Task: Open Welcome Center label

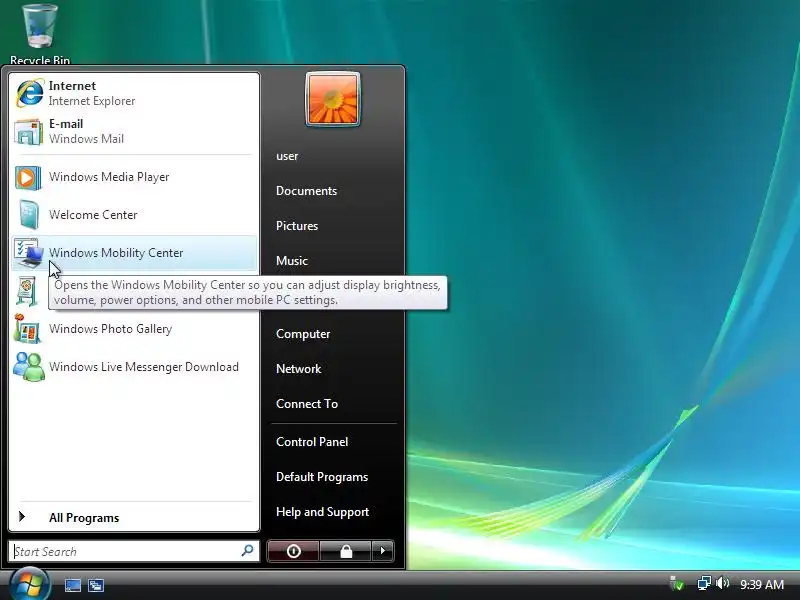Action: coord(93,215)
